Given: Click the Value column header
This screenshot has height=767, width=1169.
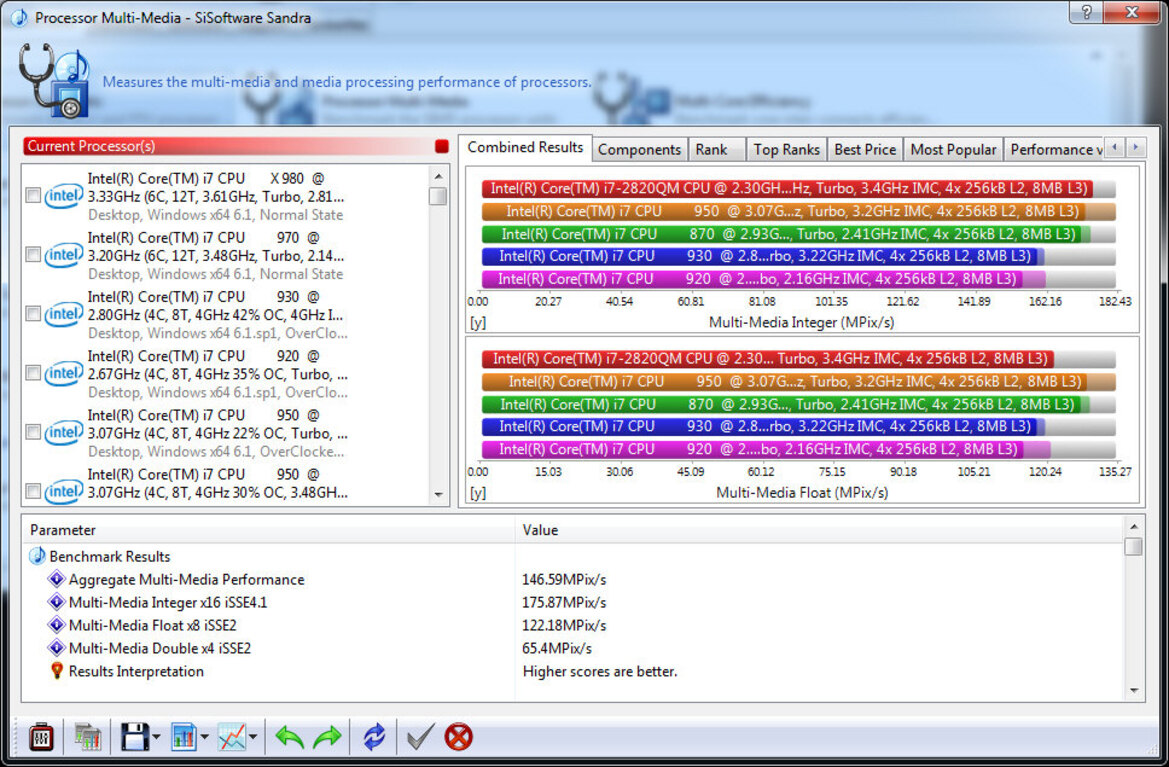Looking at the screenshot, I should pos(819,530).
